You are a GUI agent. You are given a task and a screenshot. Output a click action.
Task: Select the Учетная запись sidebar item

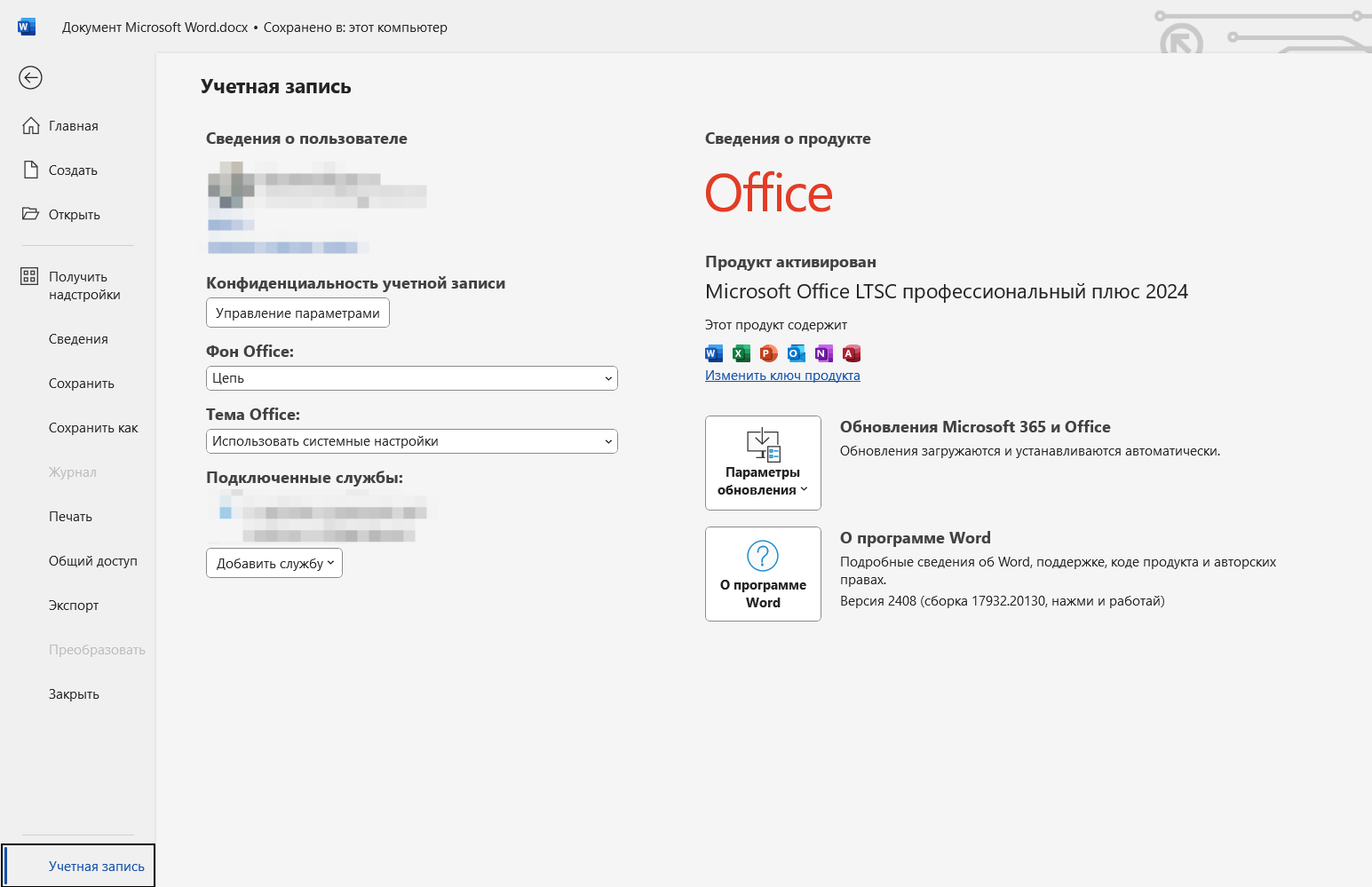click(78, 866)
